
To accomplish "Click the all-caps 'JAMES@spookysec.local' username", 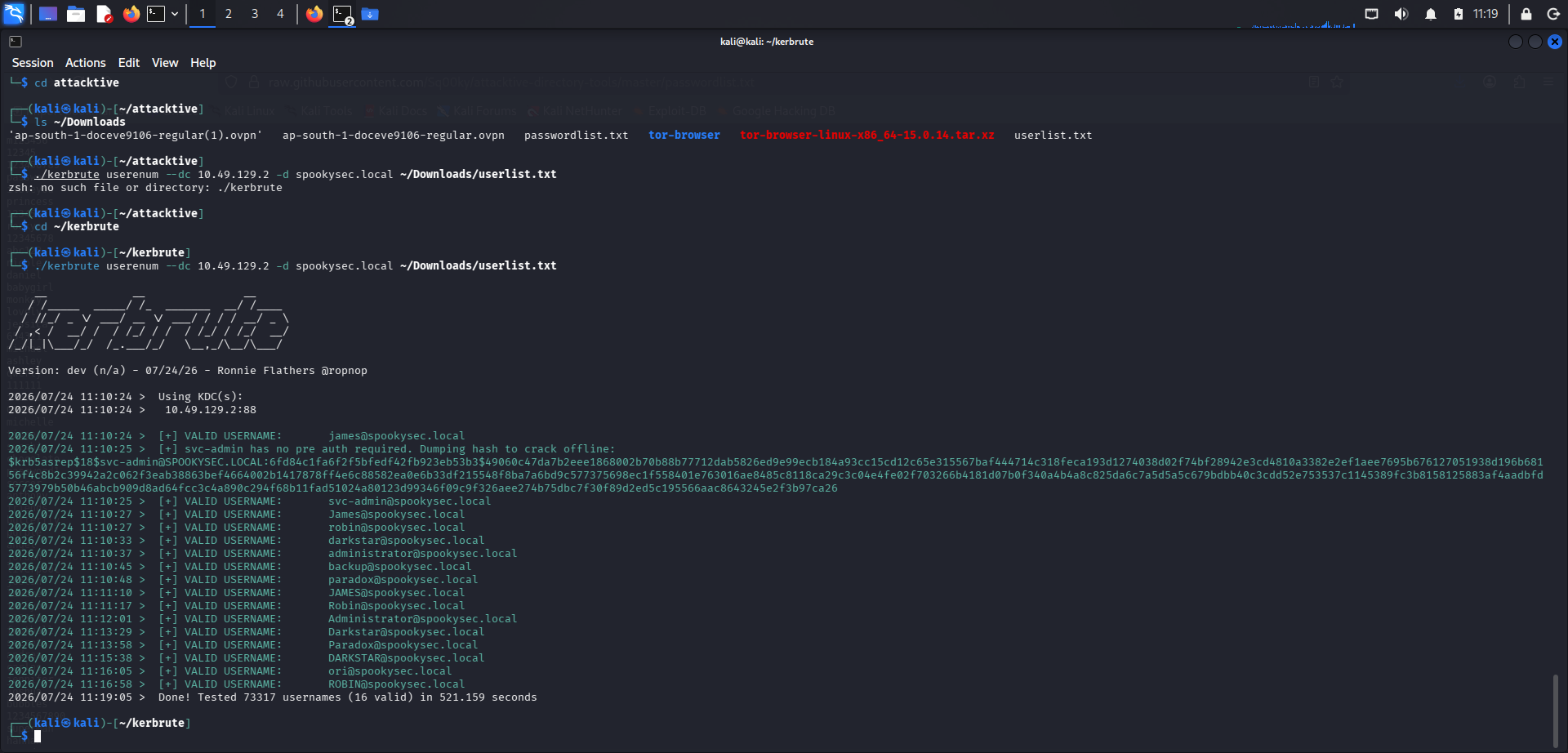I will [397, 593].
